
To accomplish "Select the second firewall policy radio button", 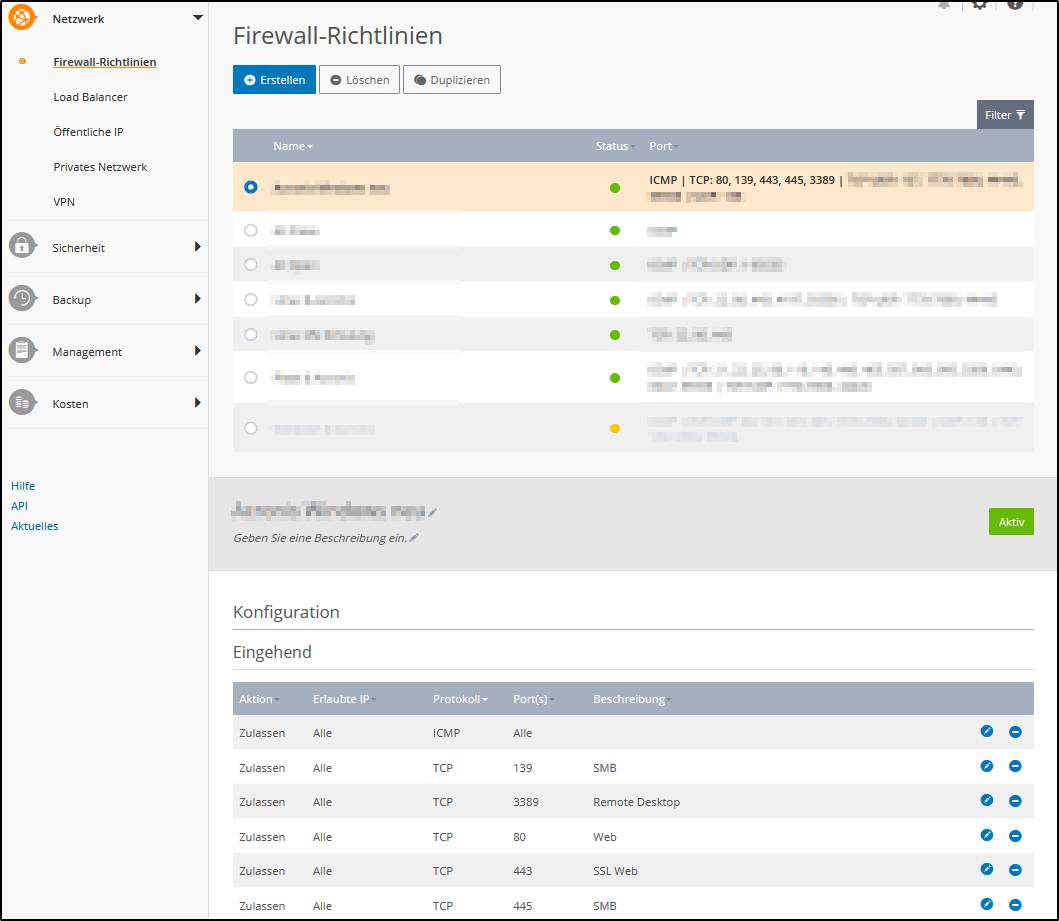I will pyautogui.click(x=251, y=230).
